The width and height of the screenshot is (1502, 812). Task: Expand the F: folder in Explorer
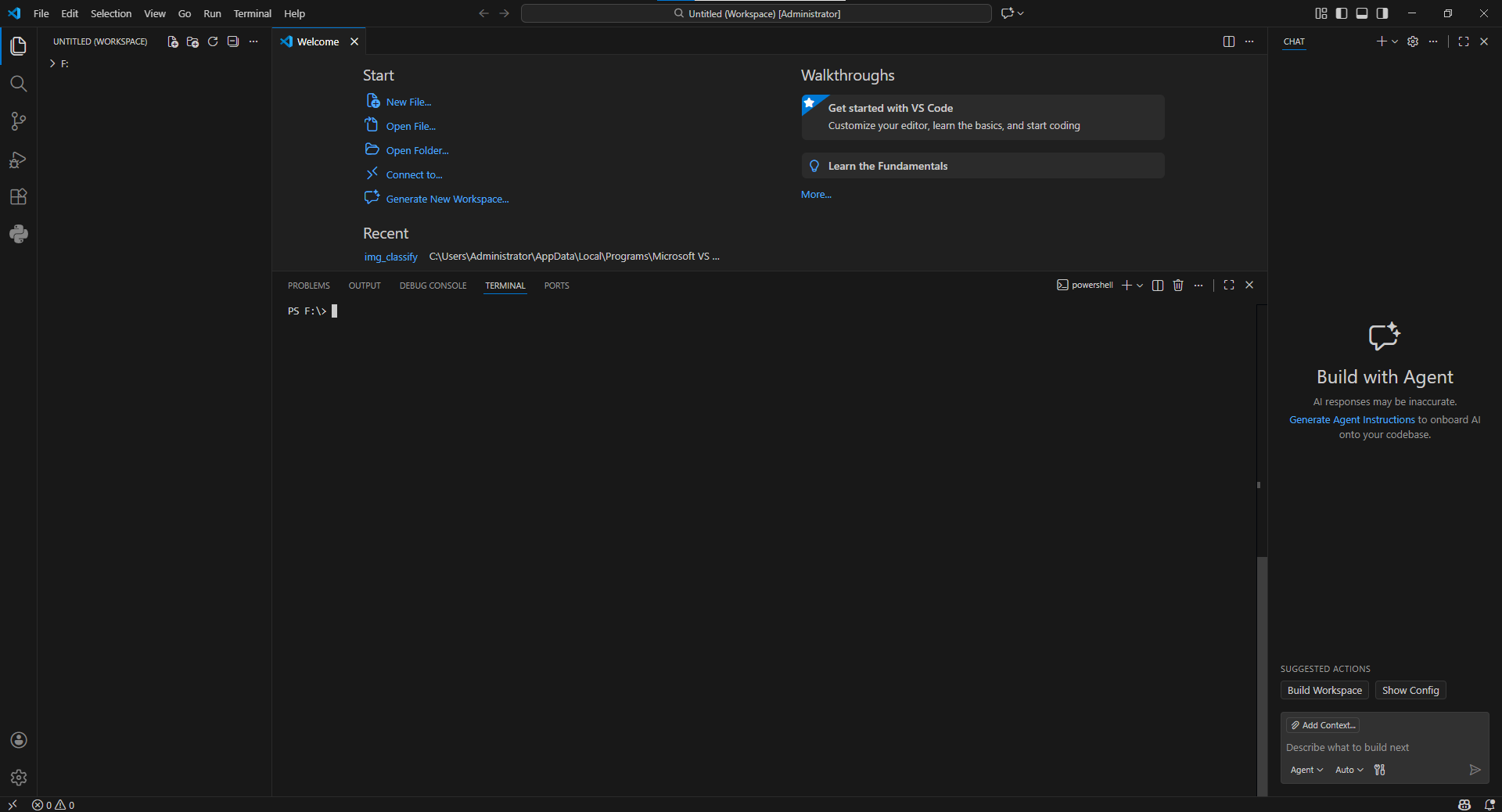click(52, 63)
